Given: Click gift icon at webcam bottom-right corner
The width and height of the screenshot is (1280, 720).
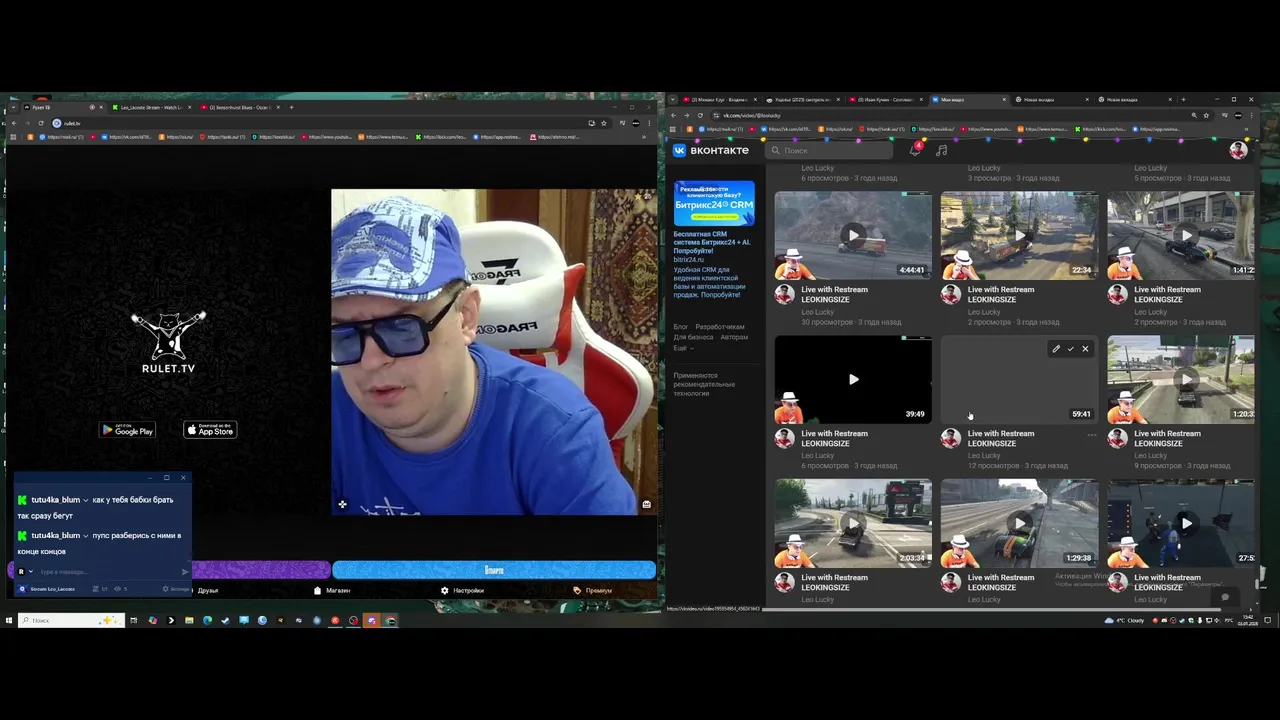Looking at the screenshot, I should pos(646,504).
